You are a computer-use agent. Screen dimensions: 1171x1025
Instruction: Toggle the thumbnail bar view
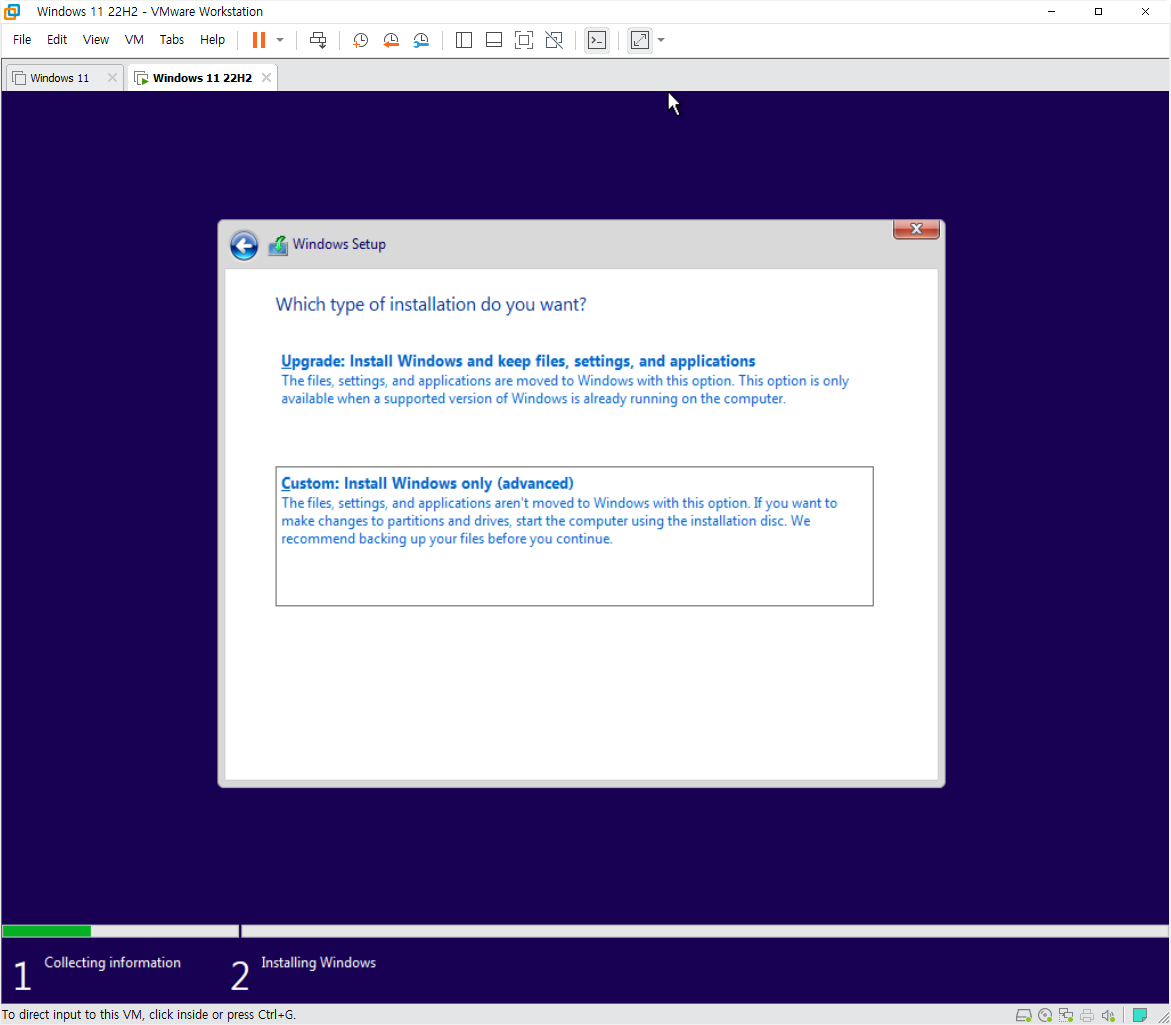[494, 40]
